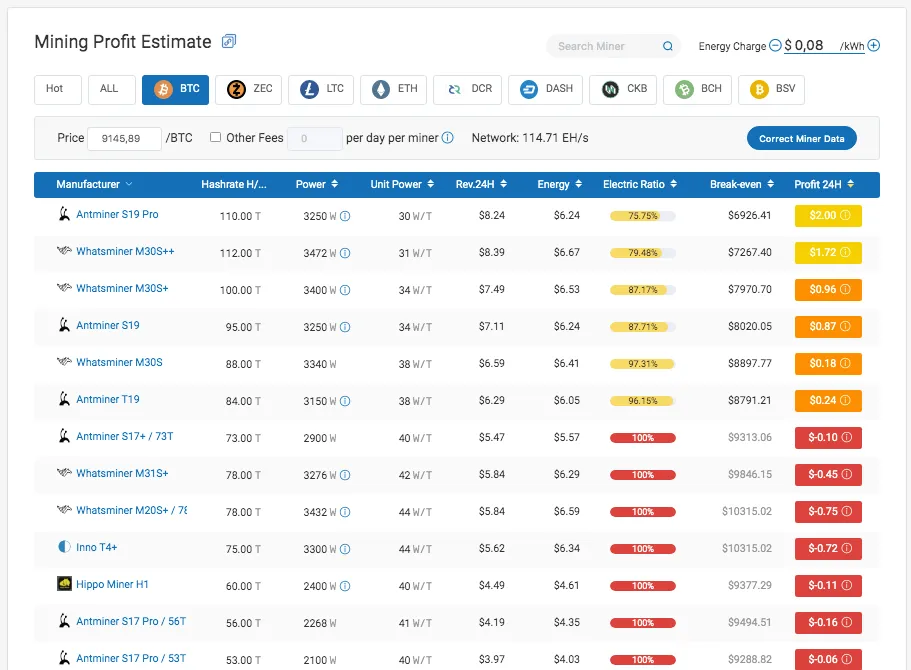Click Hippo Miner H1 power info icon
The image size is (911, 670).
coord(345,586)
